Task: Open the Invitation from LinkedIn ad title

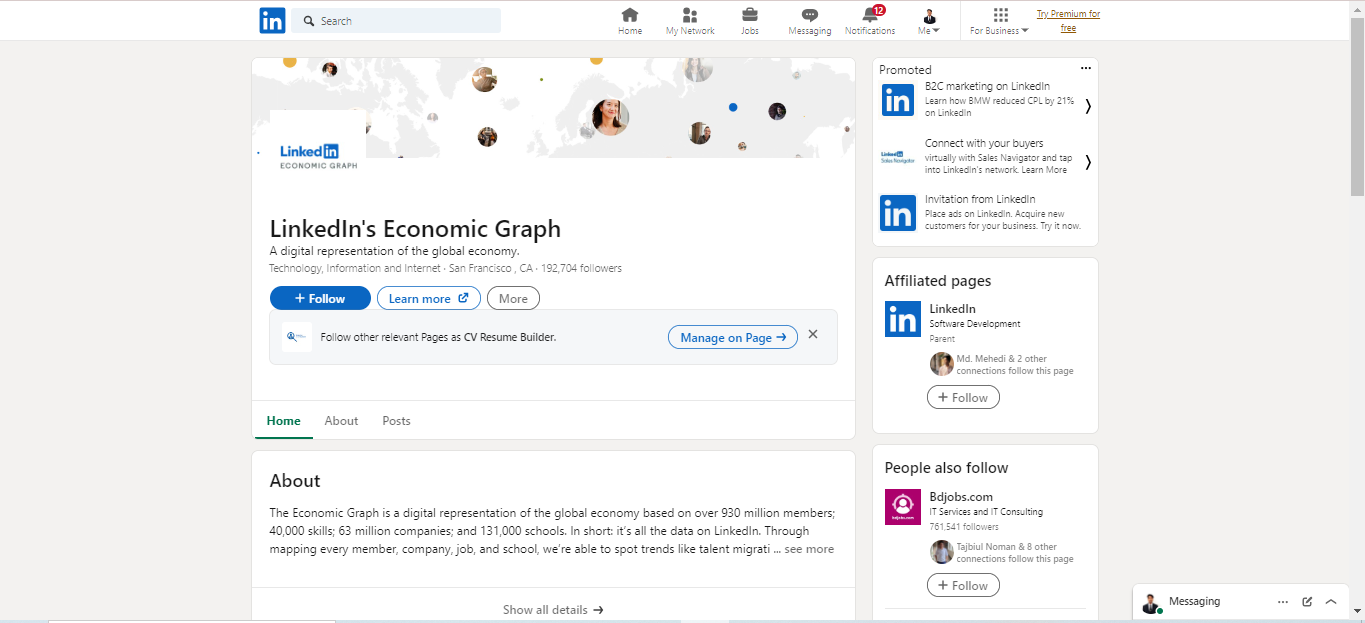Action: click(980, 199)
